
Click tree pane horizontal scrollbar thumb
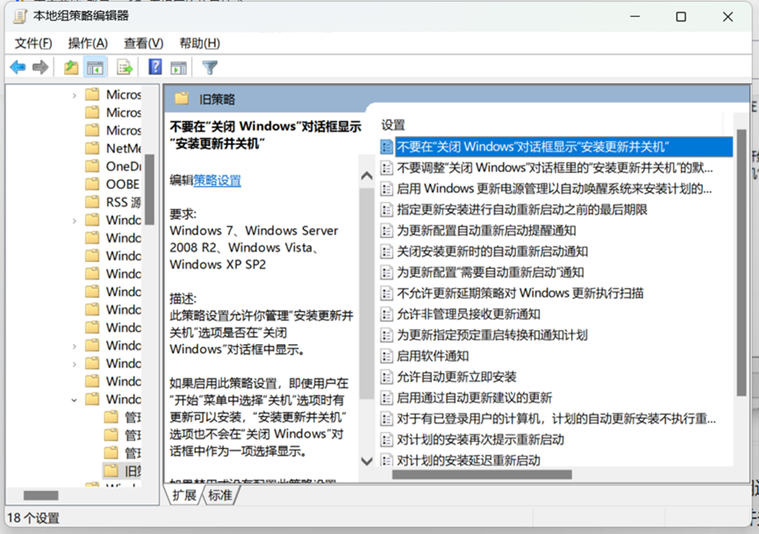tap(41, 495)
